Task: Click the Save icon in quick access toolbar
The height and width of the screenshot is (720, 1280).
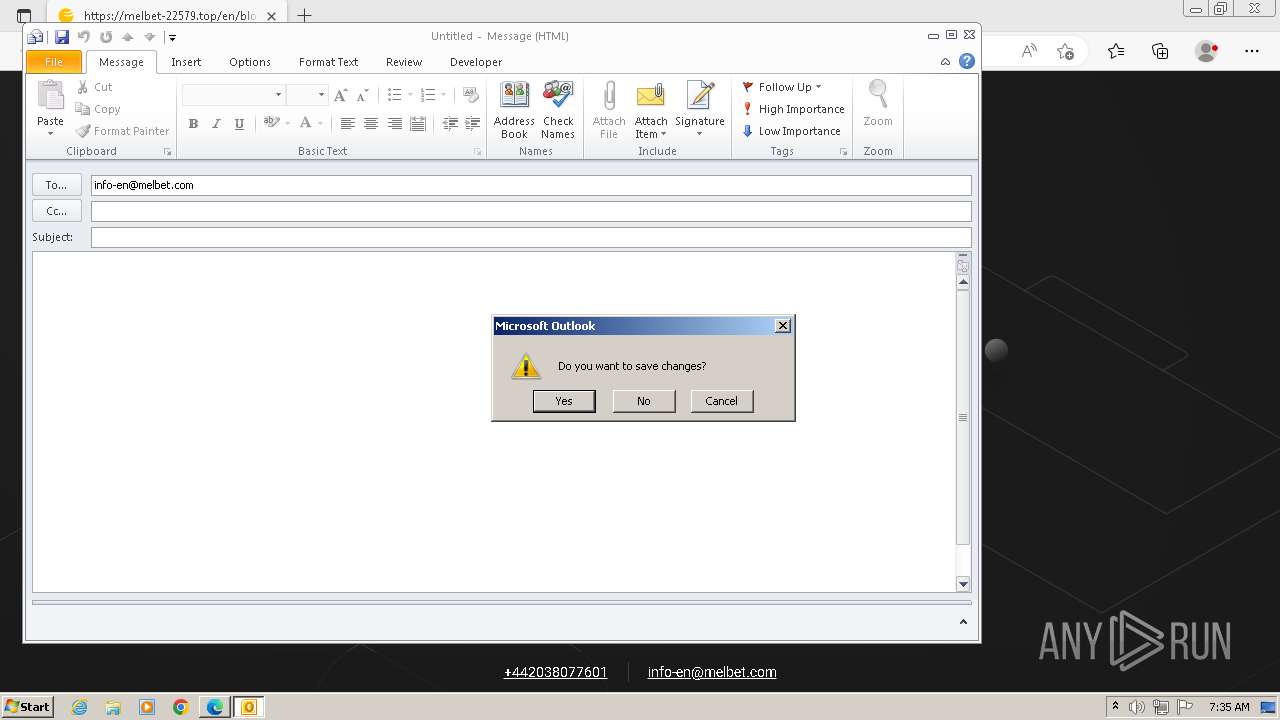Action: pos(62,37)
